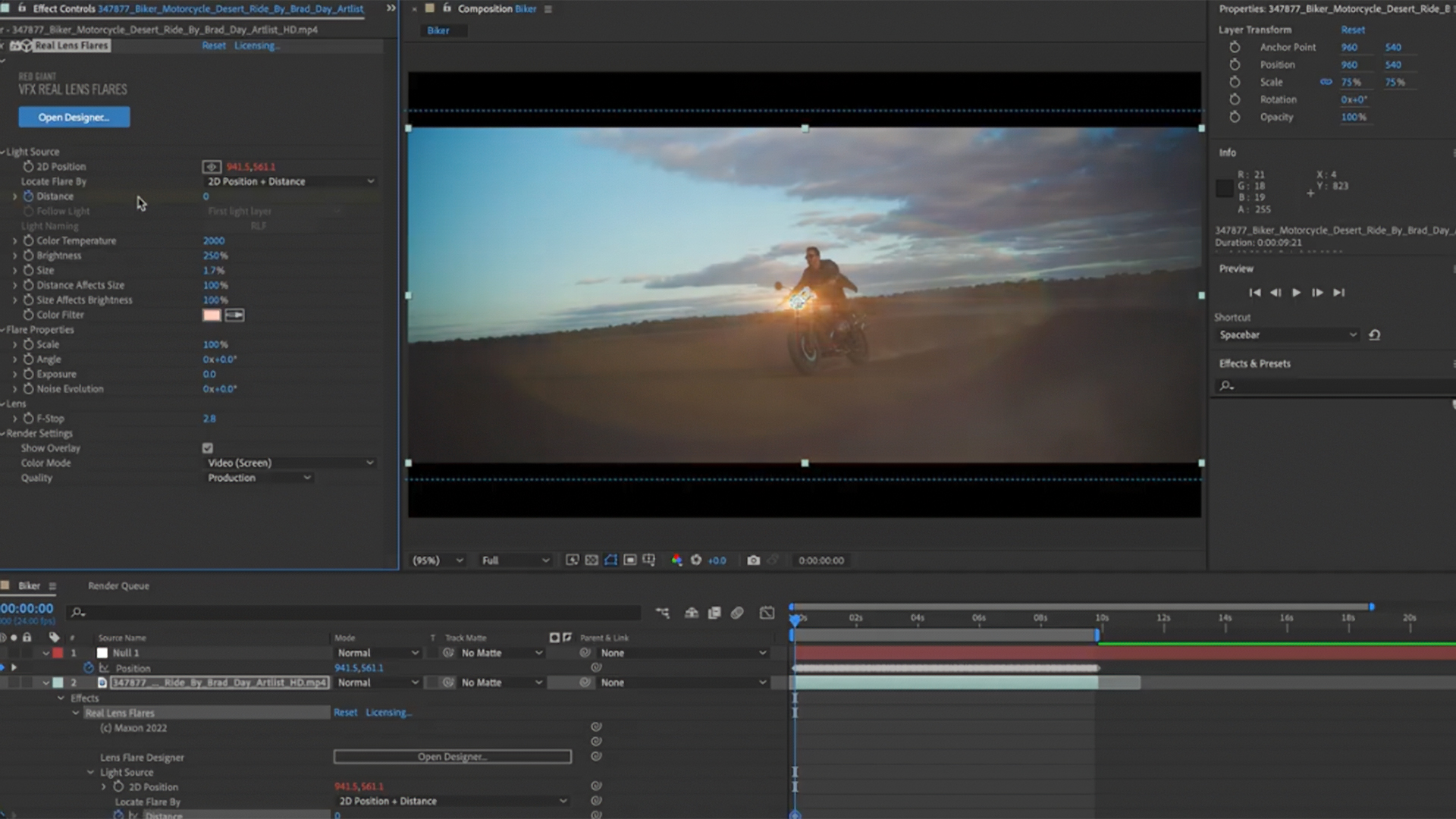Switch to the Render Queue tab
1456x819 pixels.
[x=118, y=586]
